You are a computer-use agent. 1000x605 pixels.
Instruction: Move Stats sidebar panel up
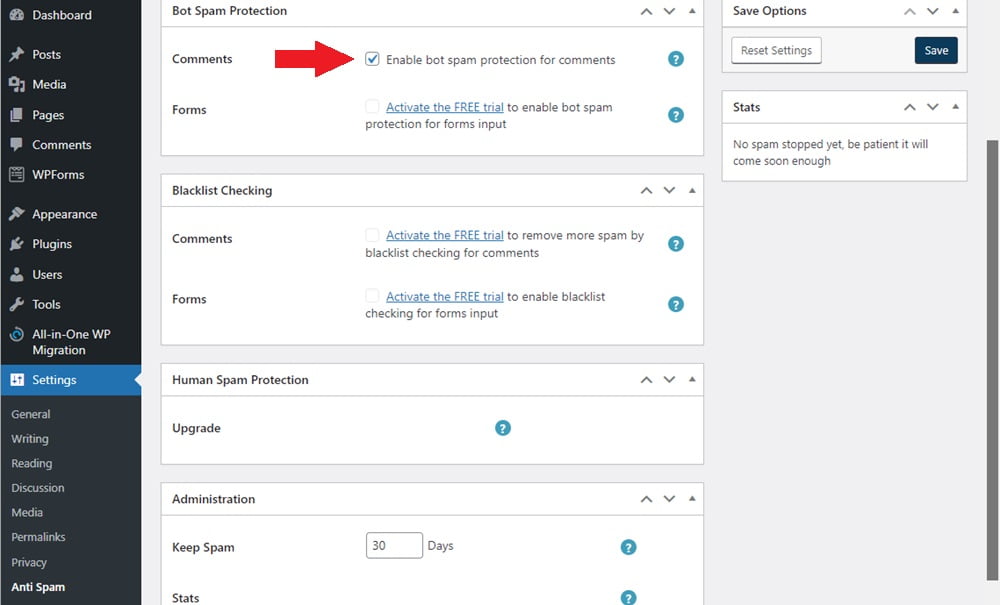pyautogui.click(x=909, y=107)
